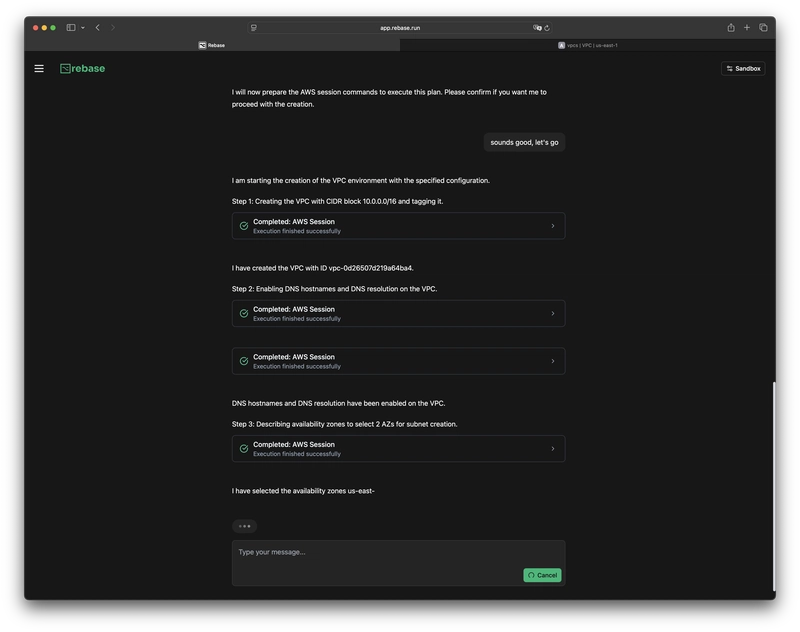Open the Sandbox settings button
The height and width of the screenshot is (632, 800).
743,68
